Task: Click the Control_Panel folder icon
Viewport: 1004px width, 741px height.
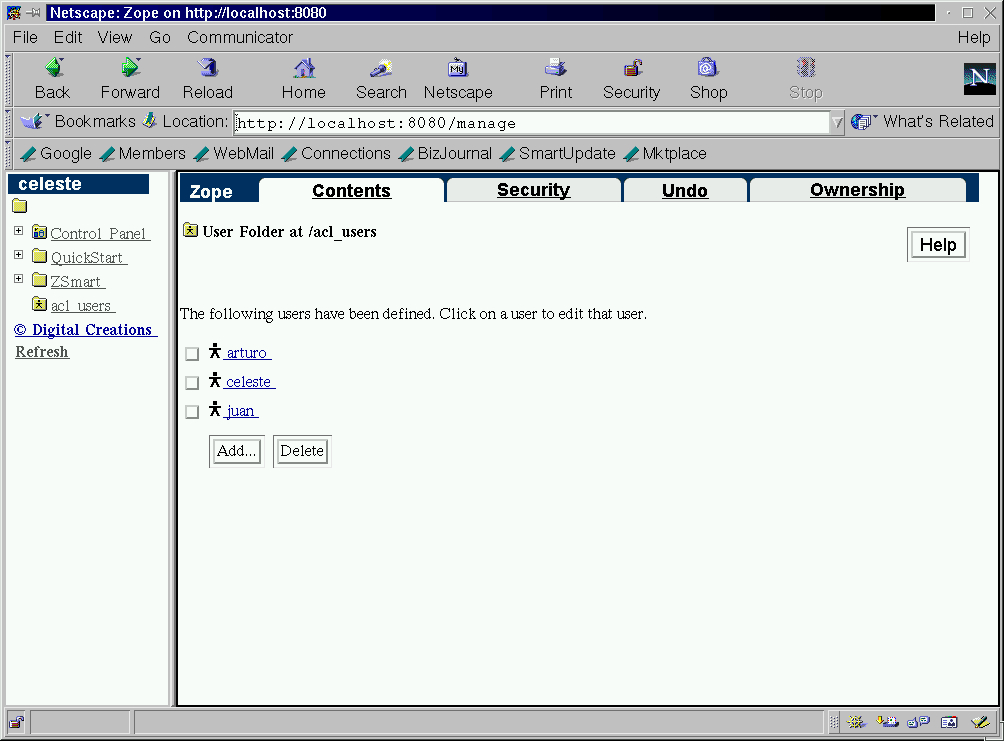Action: point(40,232)
